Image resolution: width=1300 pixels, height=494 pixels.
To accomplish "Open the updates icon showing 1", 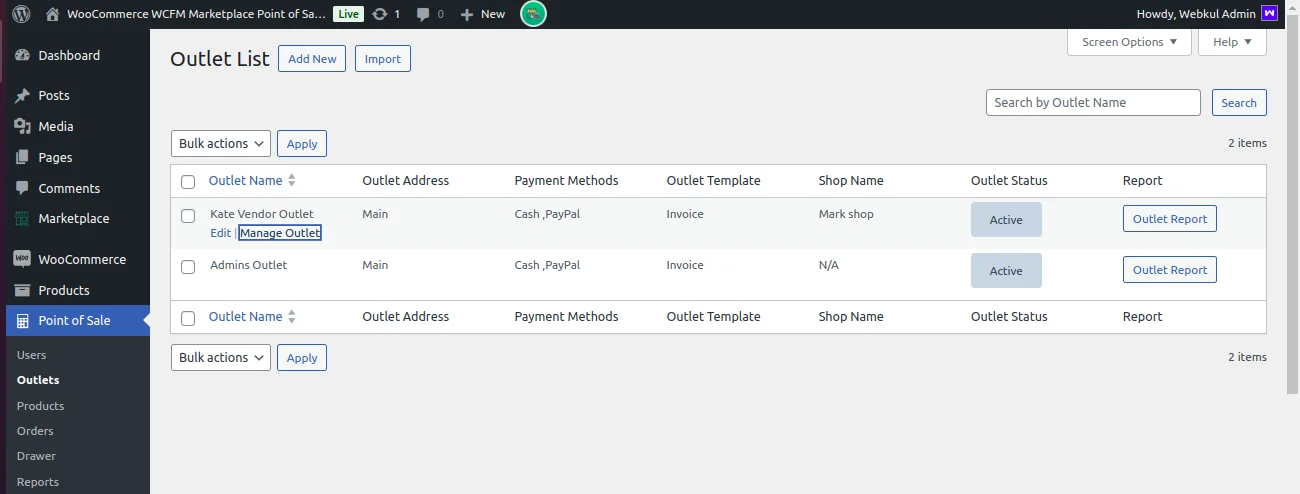I will [x=379, y=14].
